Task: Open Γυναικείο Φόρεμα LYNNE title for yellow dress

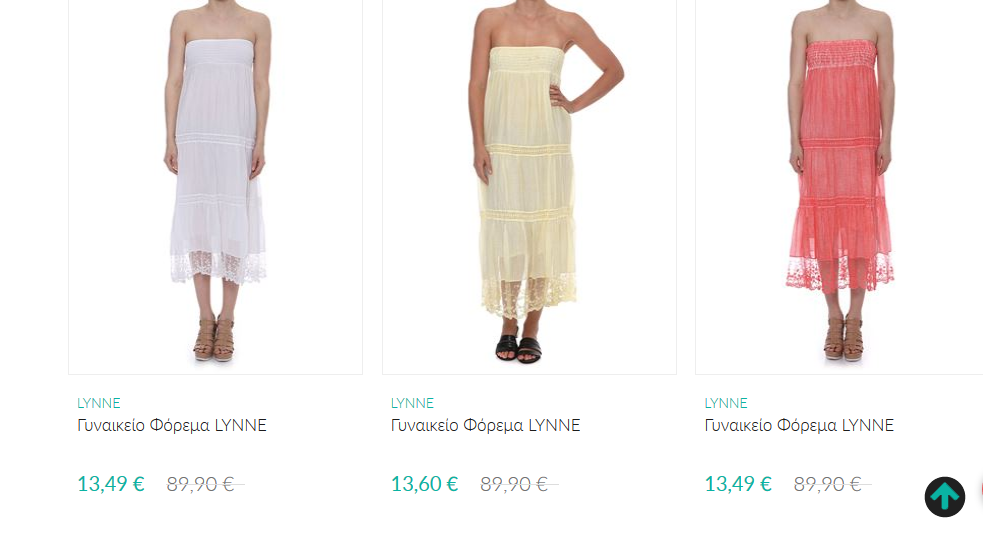Action: (x=485, y=426)
